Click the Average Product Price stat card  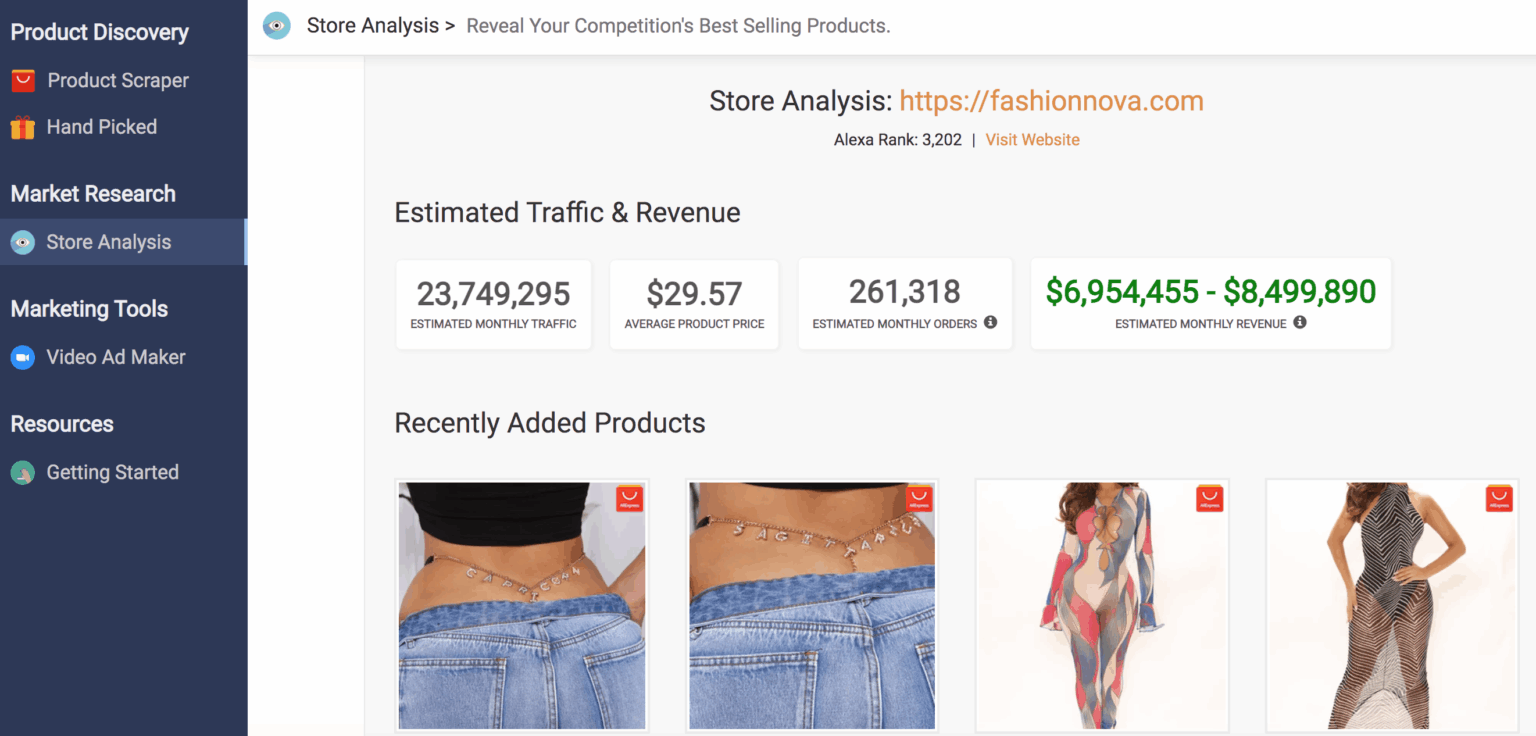click(694, 304)
